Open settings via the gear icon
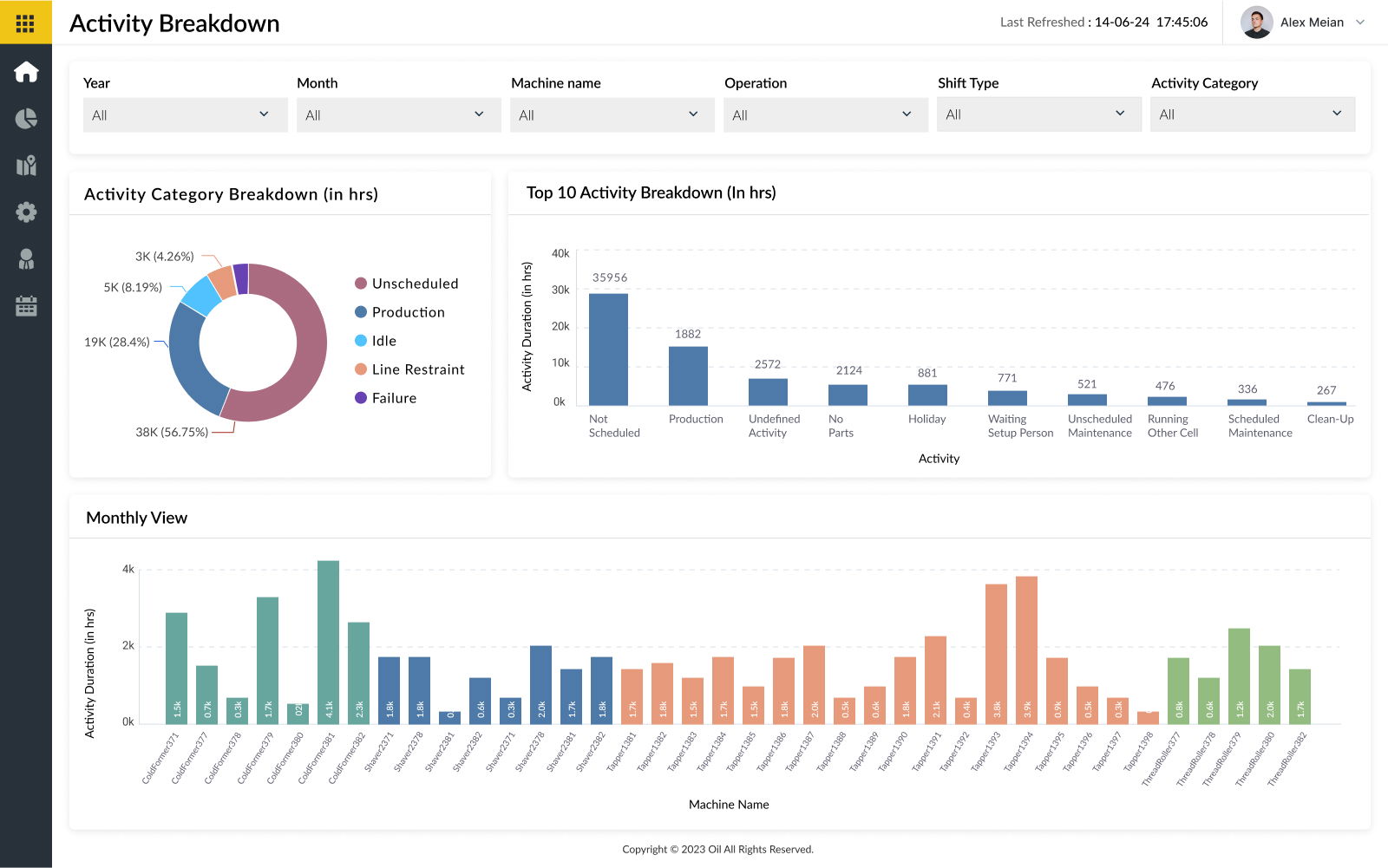 click(x=26, y=212)
